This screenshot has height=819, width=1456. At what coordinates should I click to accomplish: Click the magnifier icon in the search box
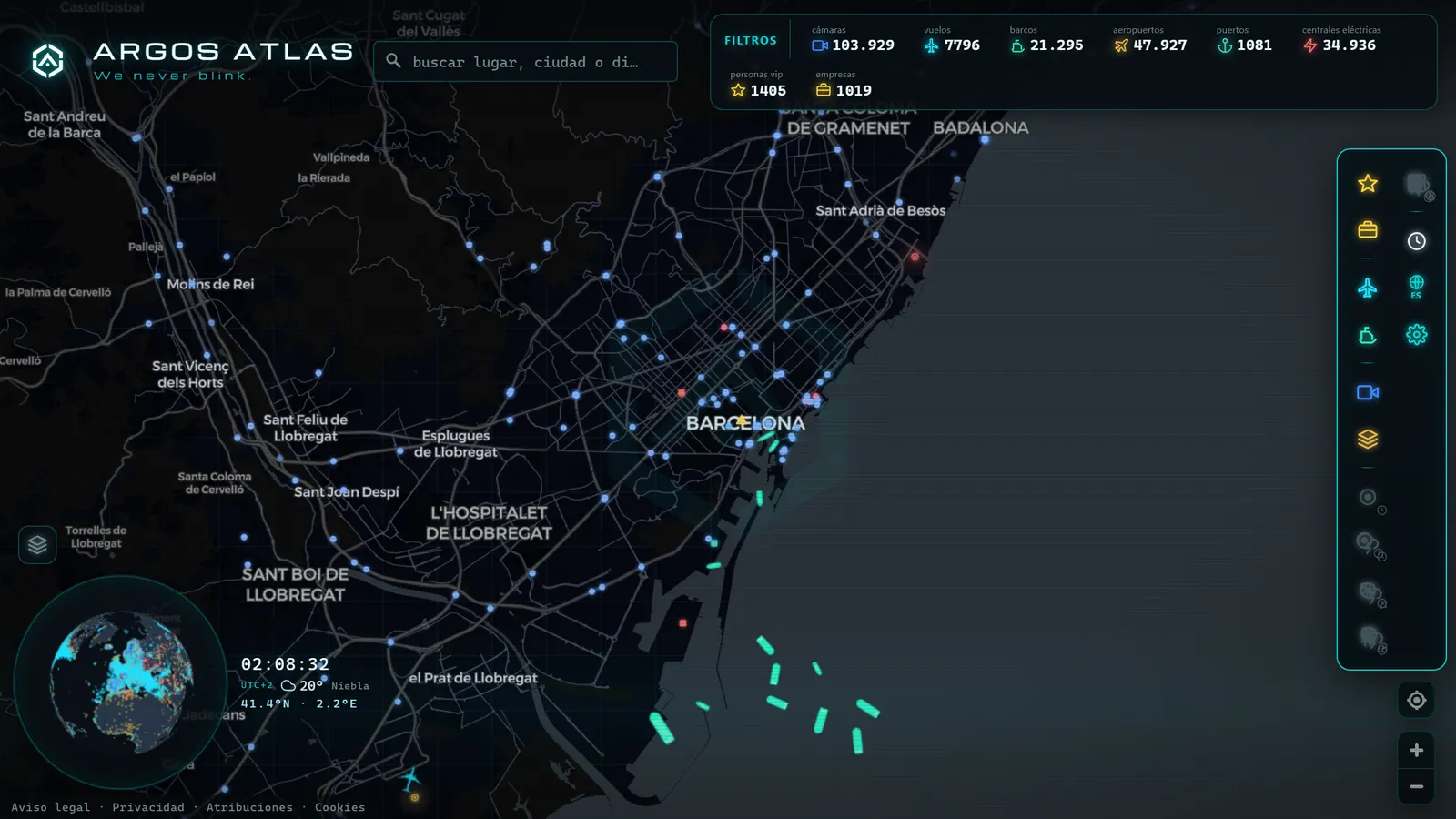tap(393, 61)
